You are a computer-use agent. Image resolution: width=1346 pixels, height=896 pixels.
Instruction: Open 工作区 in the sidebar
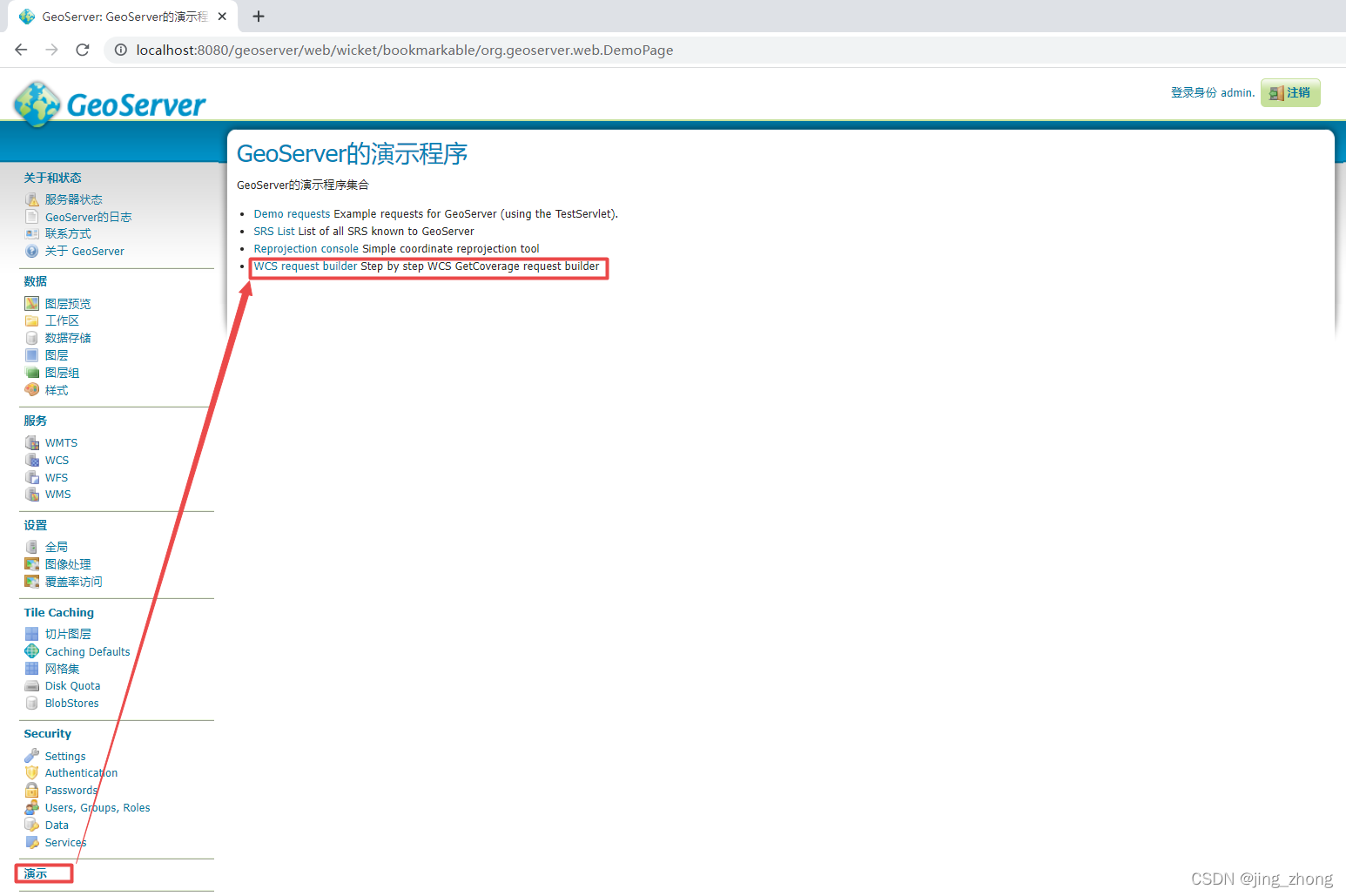[62, 320]
